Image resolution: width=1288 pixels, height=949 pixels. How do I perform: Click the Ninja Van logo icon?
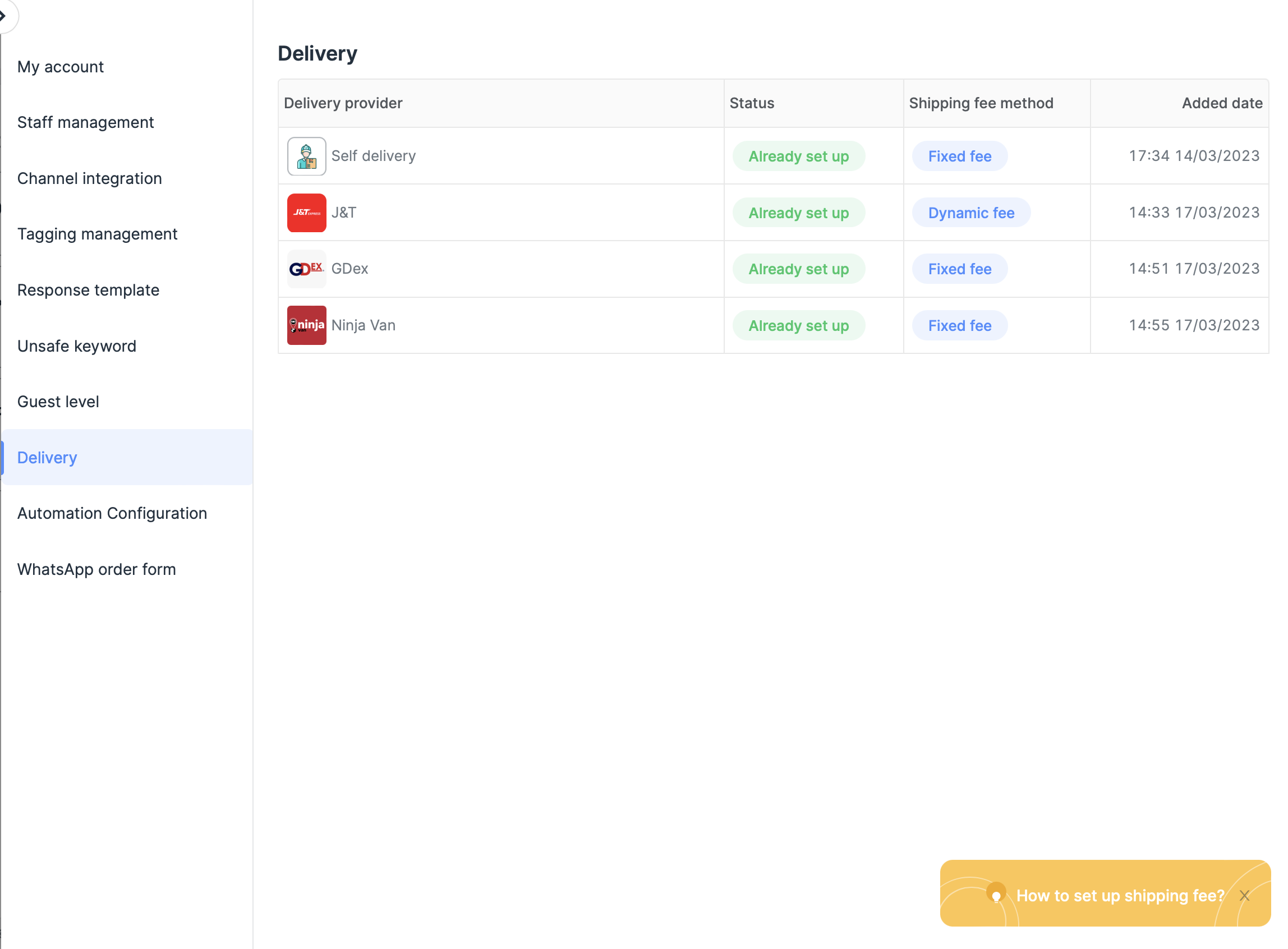click(307, 325)
